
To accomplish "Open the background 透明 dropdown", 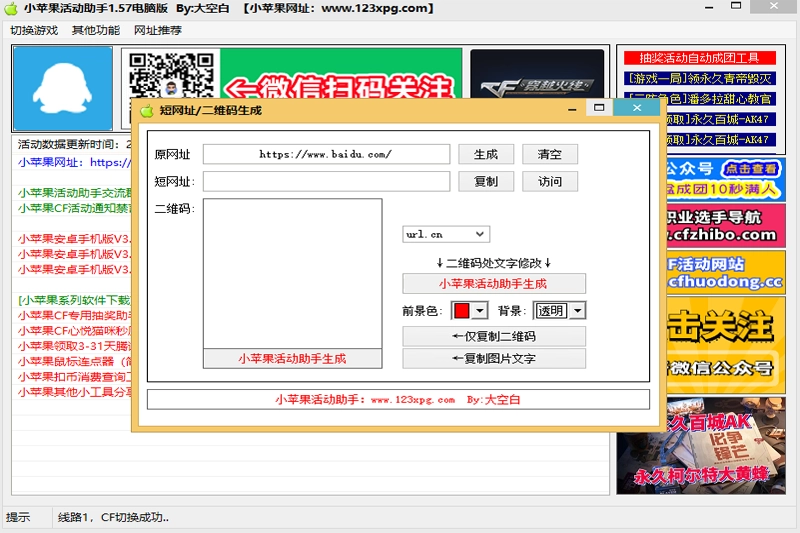I will [x=577, y=311].
